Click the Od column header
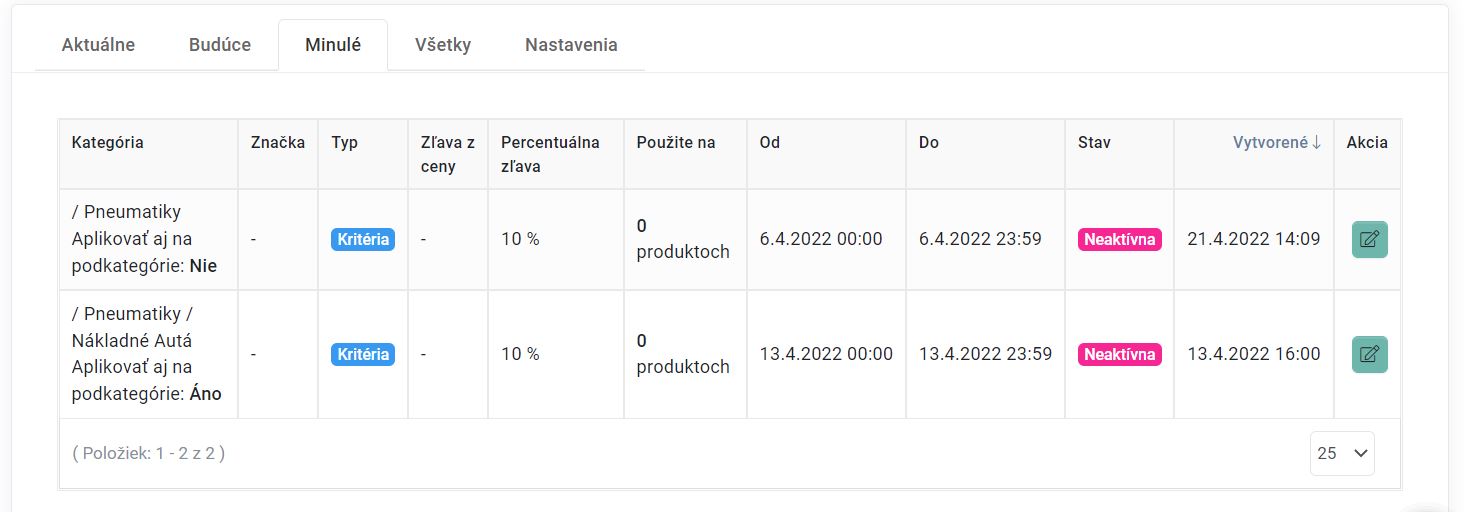This screenshot has height=512, width=1464. click(770, 142)
